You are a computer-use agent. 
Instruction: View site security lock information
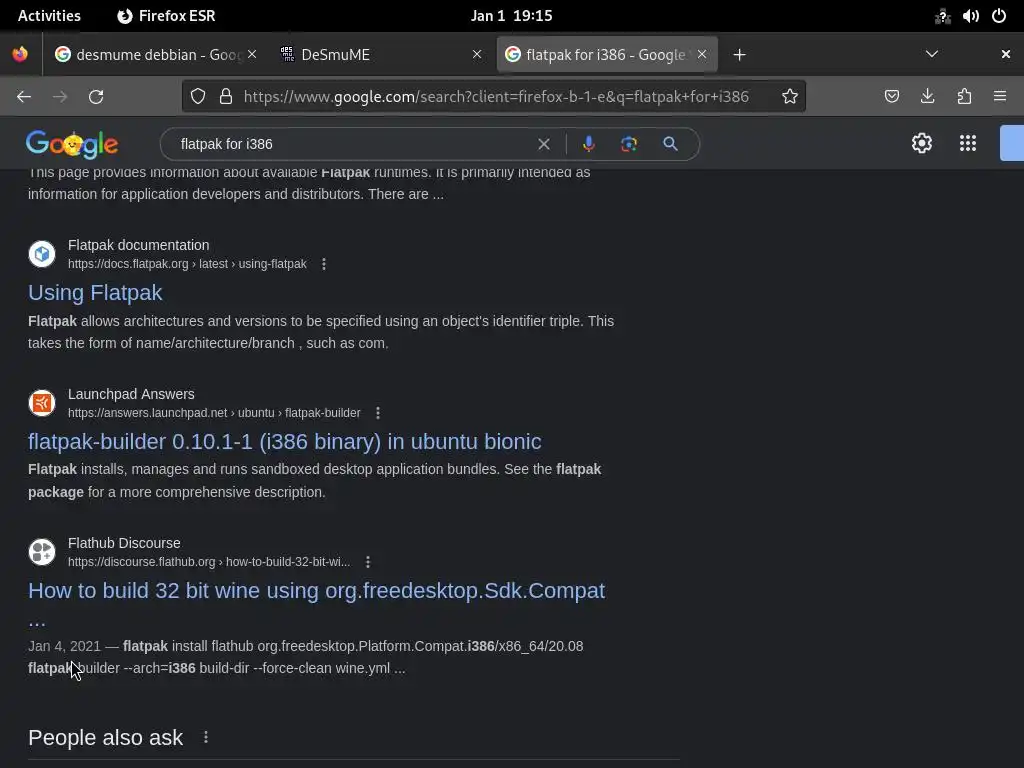click(x=226, y=97)
